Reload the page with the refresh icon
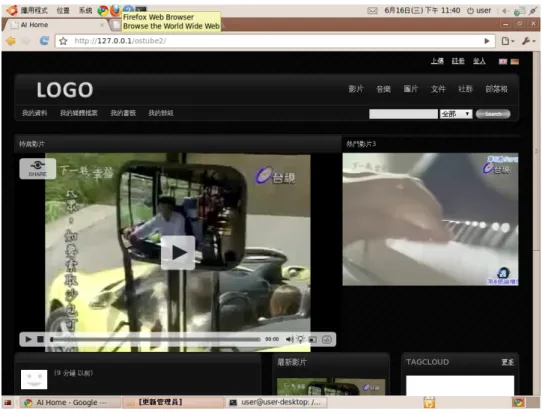The width and height of the screenshot is (542, 414). click(x=44, y=41)
